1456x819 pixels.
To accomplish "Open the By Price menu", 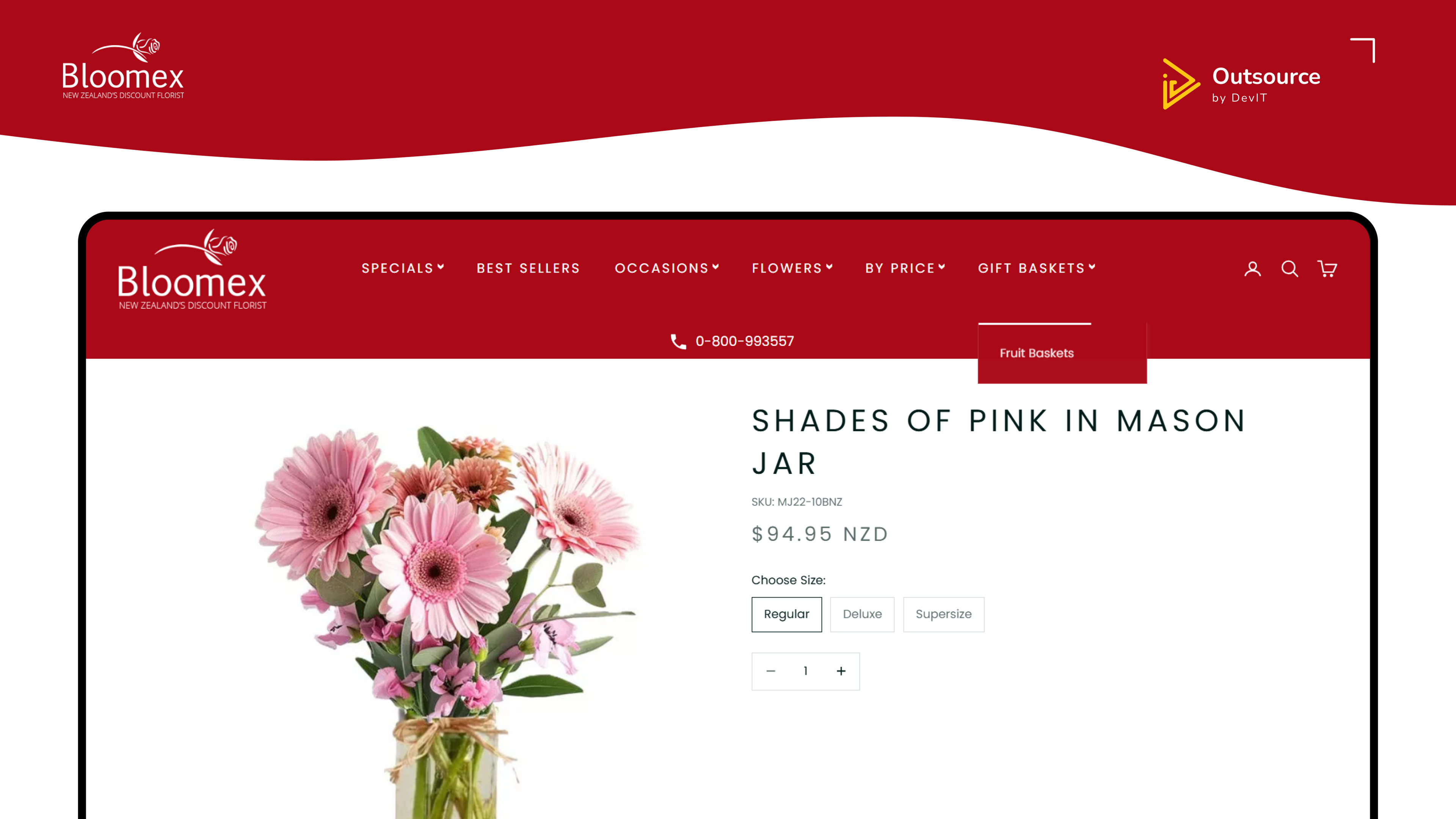I will click(x=905, y=268).
